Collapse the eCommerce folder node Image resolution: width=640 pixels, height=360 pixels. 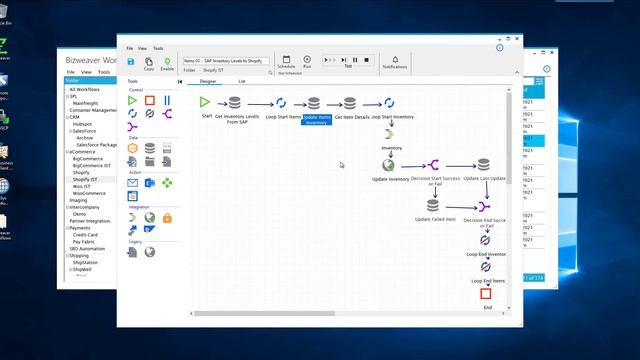68,152
